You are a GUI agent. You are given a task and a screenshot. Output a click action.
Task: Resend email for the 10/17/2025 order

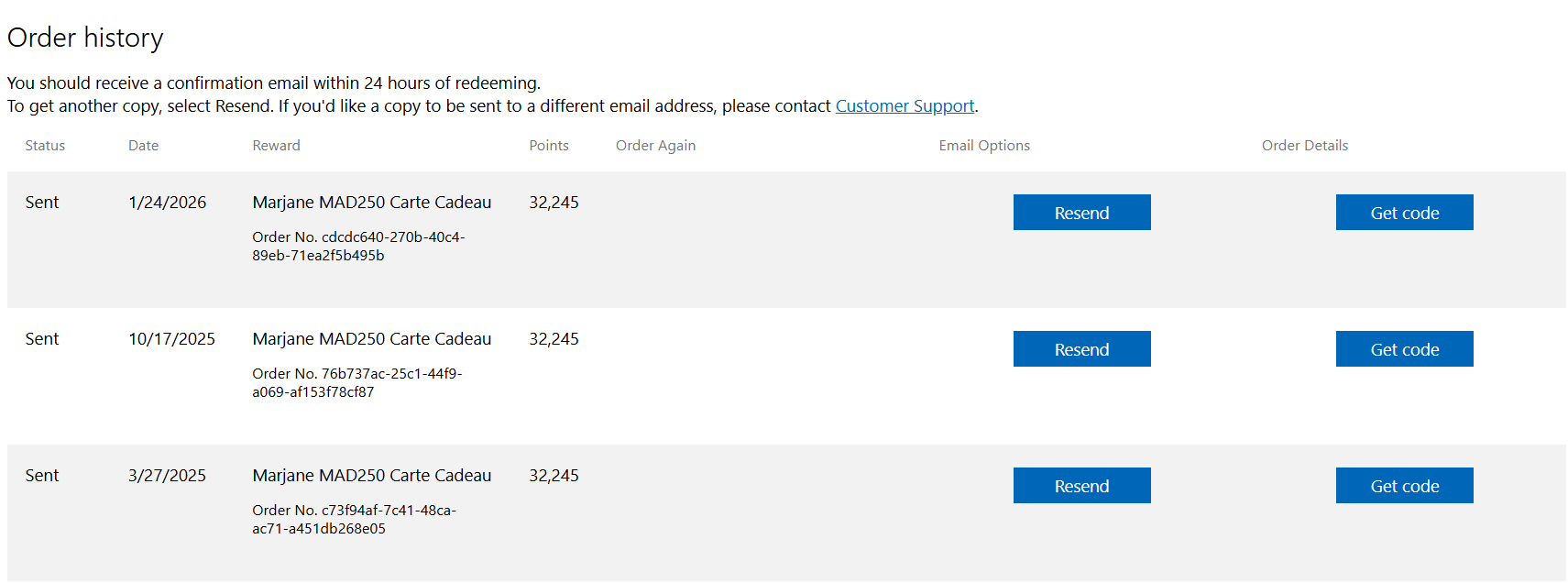[x=1081, y=348]
